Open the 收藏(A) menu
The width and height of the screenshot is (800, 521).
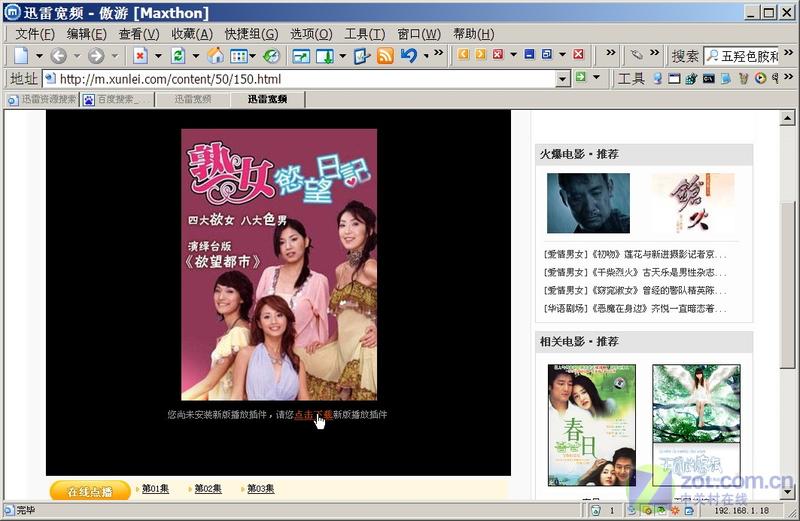192,34
